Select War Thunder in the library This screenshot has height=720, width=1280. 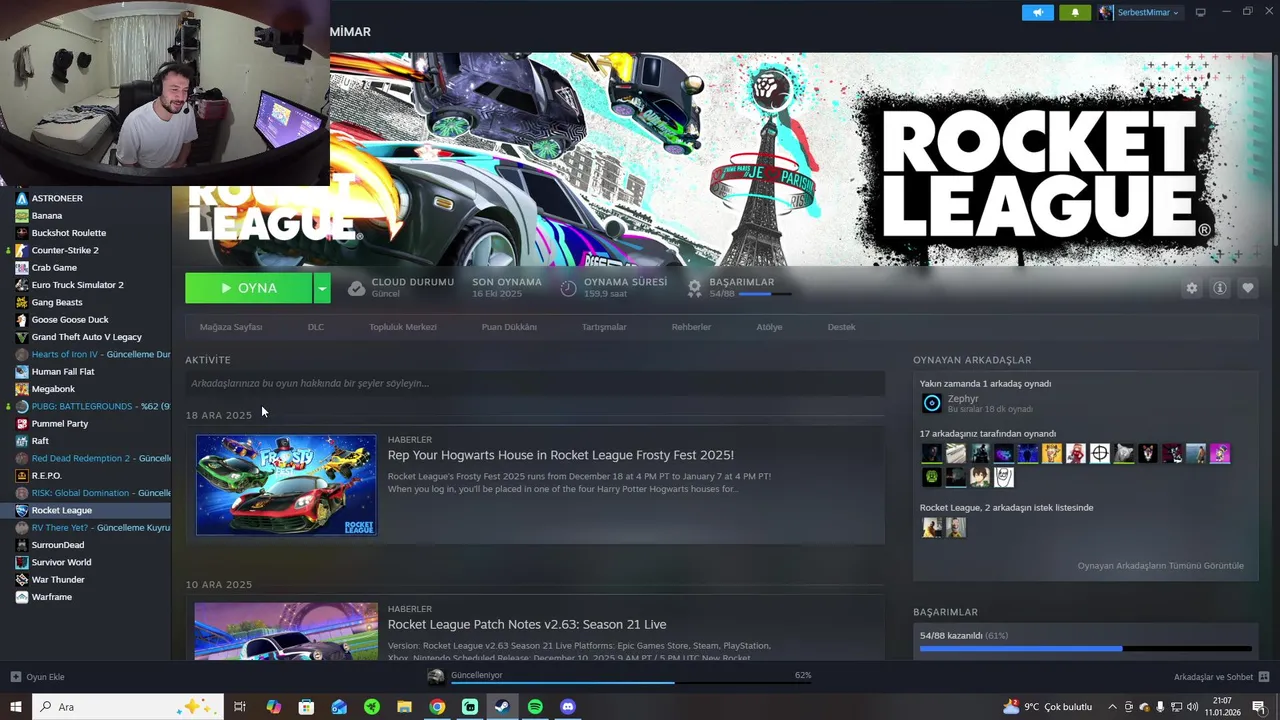58,580
